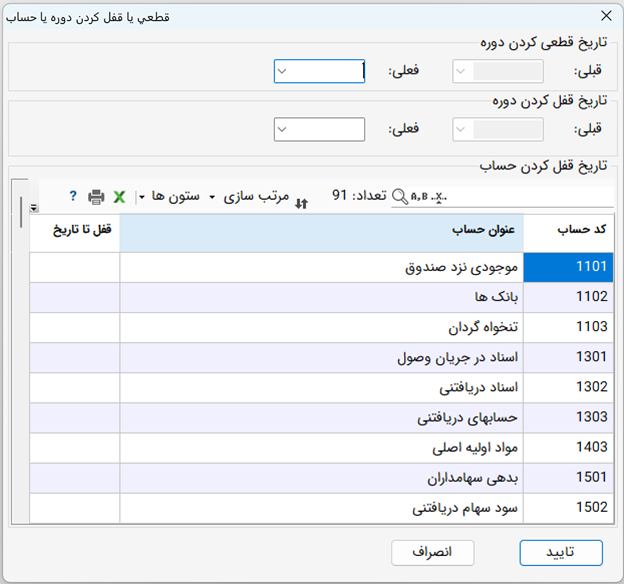Select the موجودی نزد صندوق row title
624x584 pixels.
click(x=462, y=268)
